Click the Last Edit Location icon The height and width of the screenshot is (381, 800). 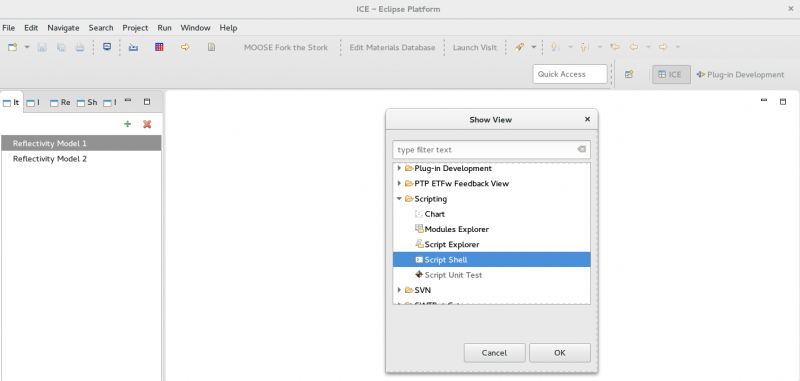615,47
